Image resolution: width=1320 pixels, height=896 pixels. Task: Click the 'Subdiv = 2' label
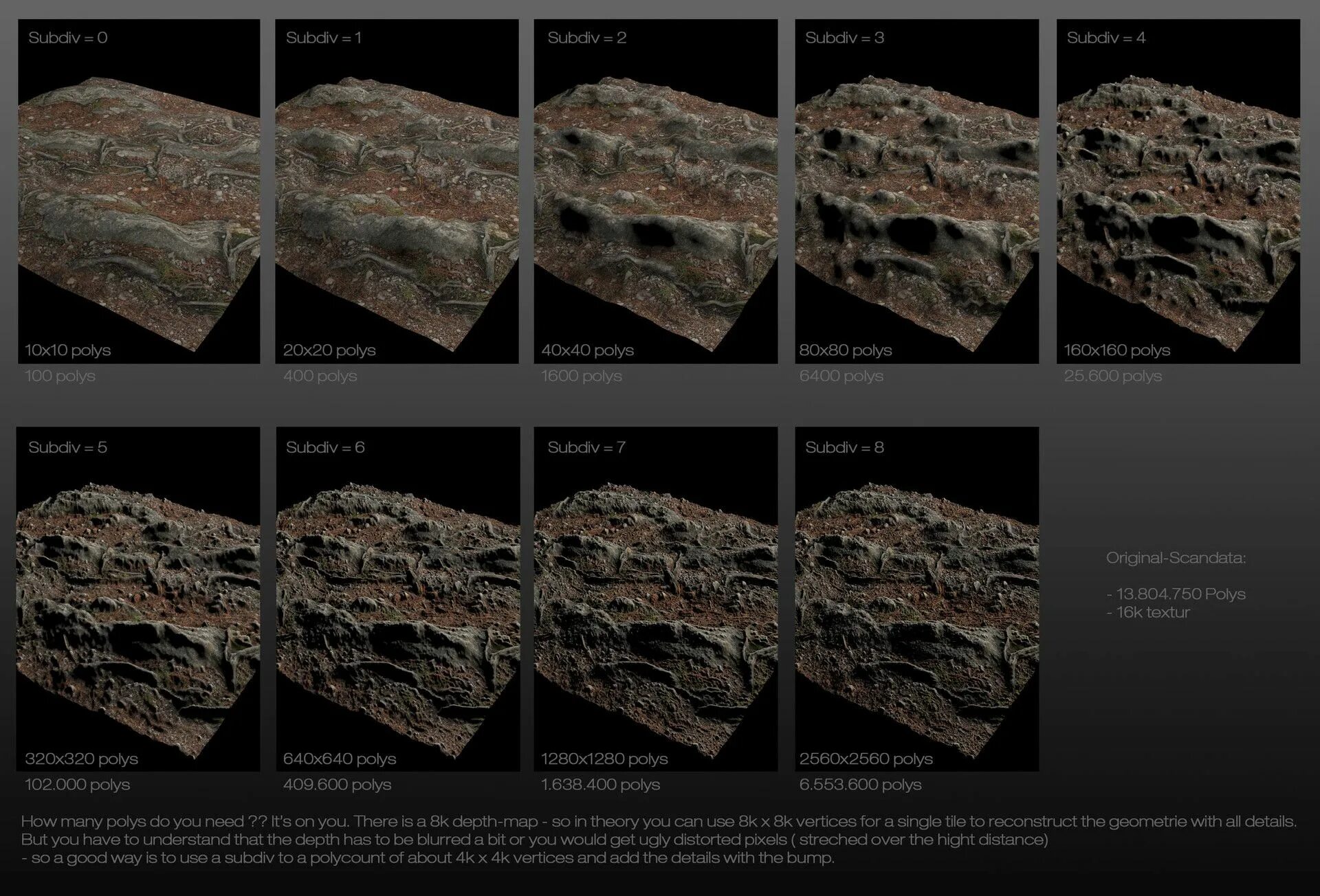(587, 38)
